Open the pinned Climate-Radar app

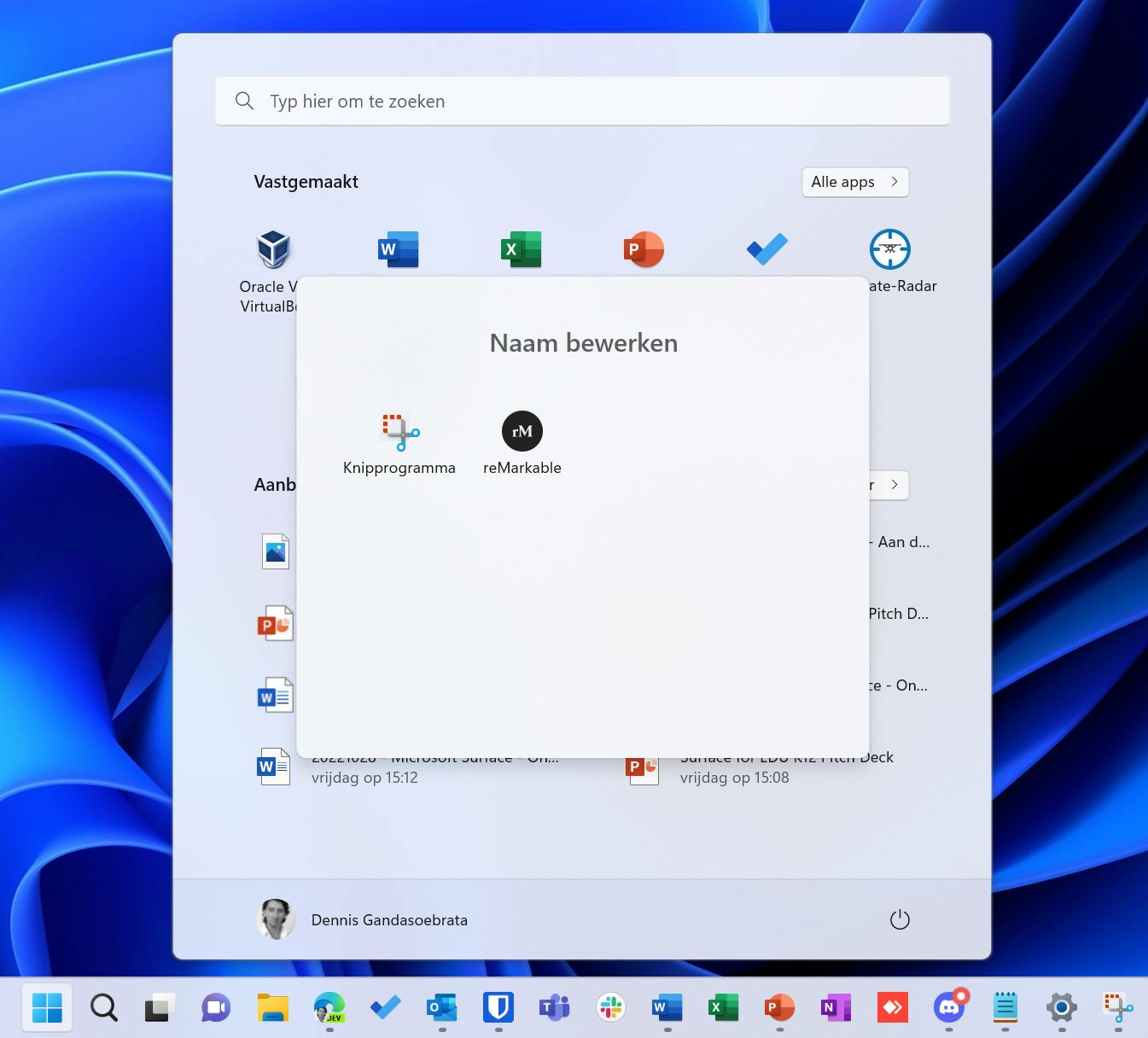tap(889, 249)
